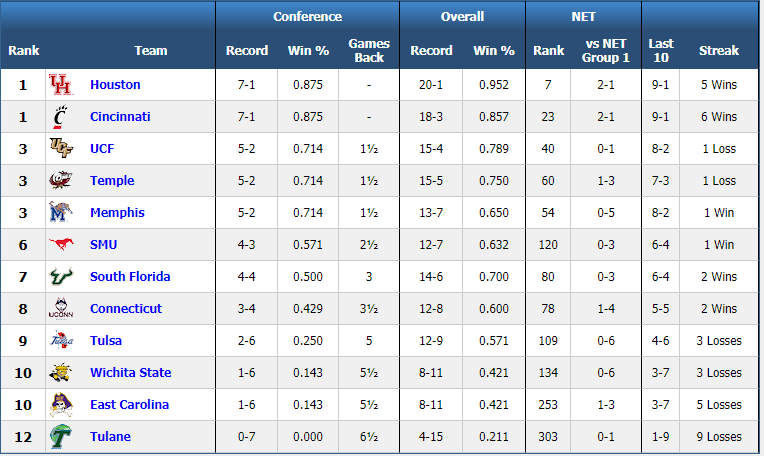764x456 pixels.
Task: Follow the Wichita State link
Action: point(131,373)
